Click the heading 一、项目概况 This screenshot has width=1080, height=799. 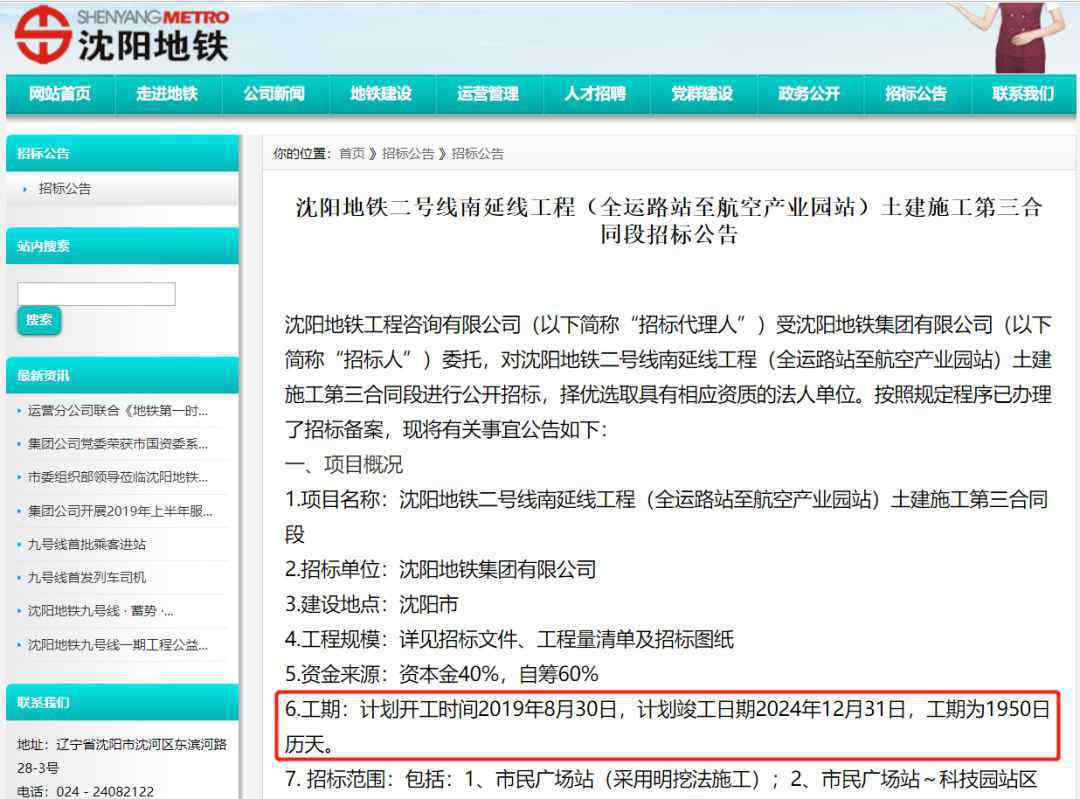(344, 465)
